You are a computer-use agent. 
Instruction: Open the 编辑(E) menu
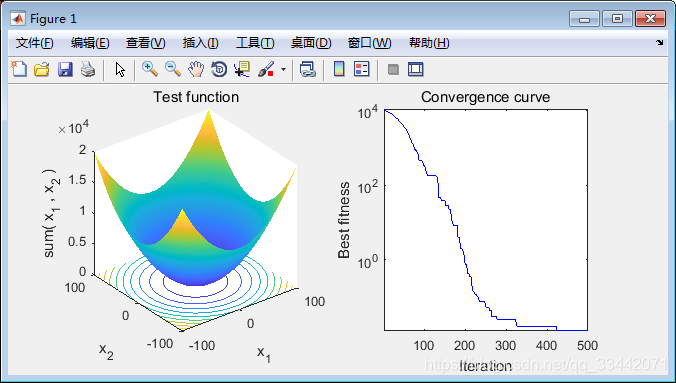pyautogui.click(x=90, y=43)
